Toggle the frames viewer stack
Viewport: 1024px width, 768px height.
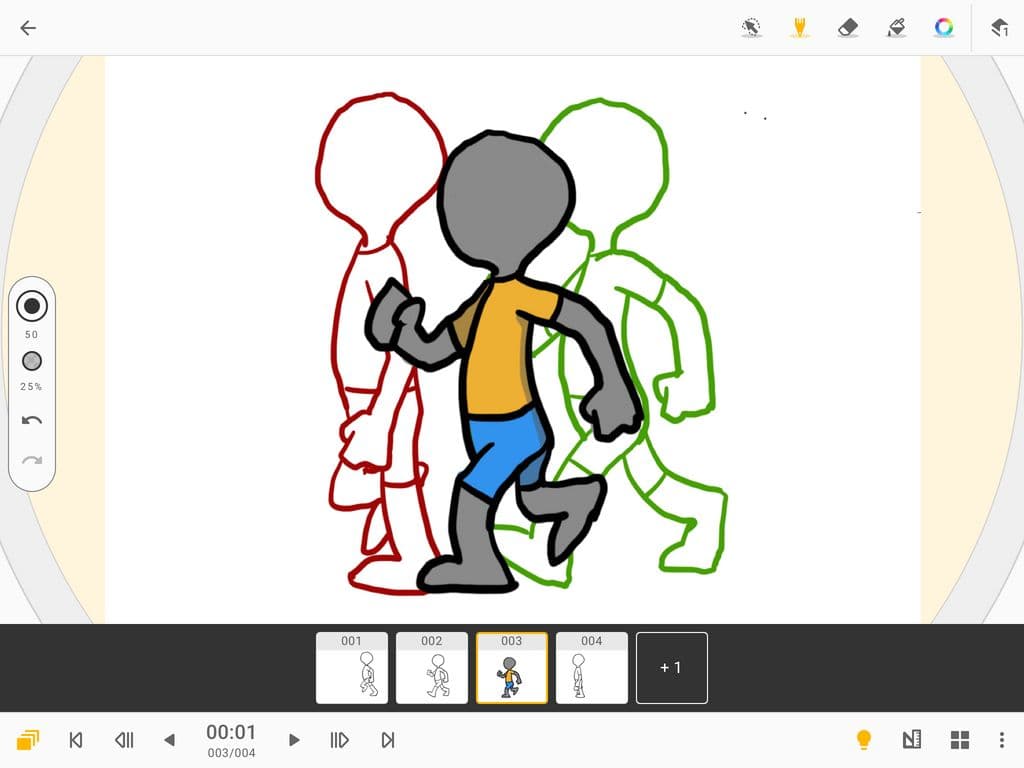(x=27, y=740)
